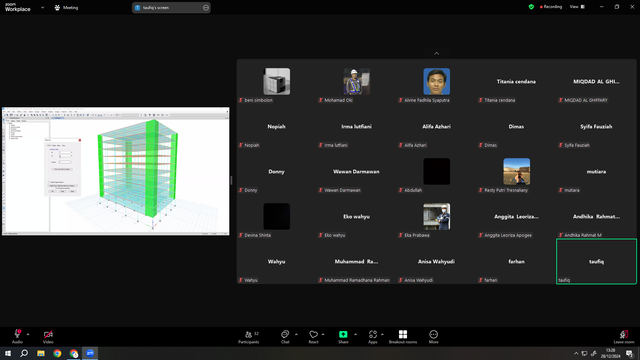The image size is (640, 360).
Task: Click the Recording indicator
Action: pos(551,7)
